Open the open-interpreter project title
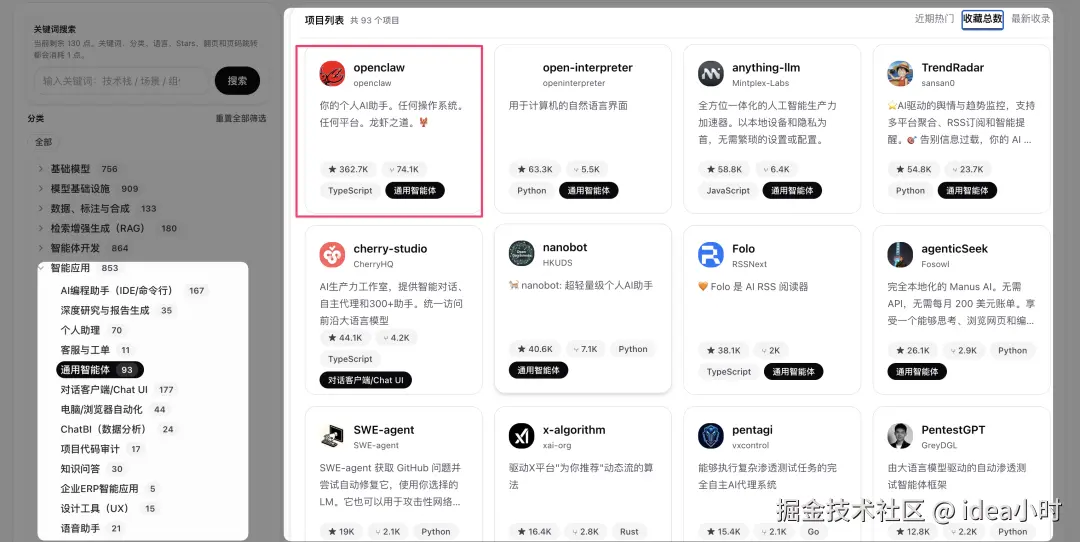1080x542 pixels. [x=588, y=67]
